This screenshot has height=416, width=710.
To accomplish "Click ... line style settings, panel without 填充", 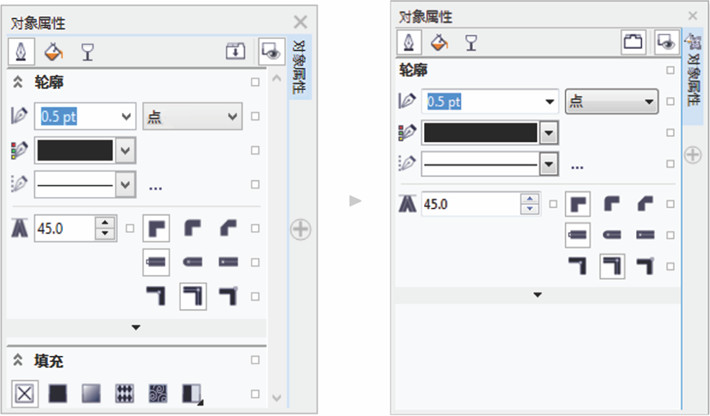I will (577, 167).
